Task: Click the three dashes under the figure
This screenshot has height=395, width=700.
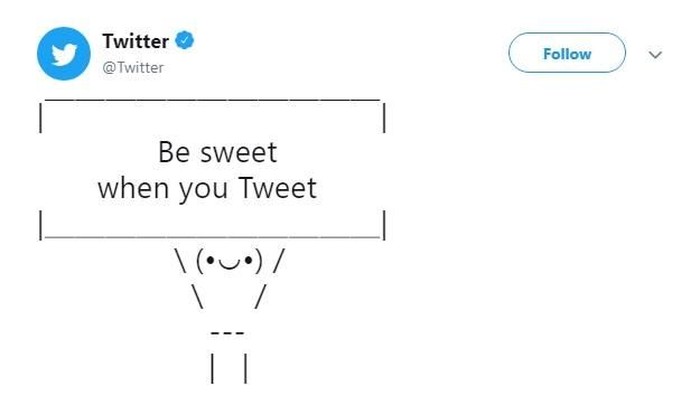Action: 228,333
